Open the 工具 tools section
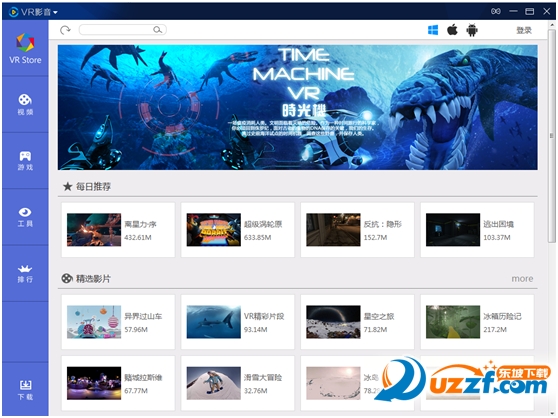The image size is (558, 418). (25, 217)
